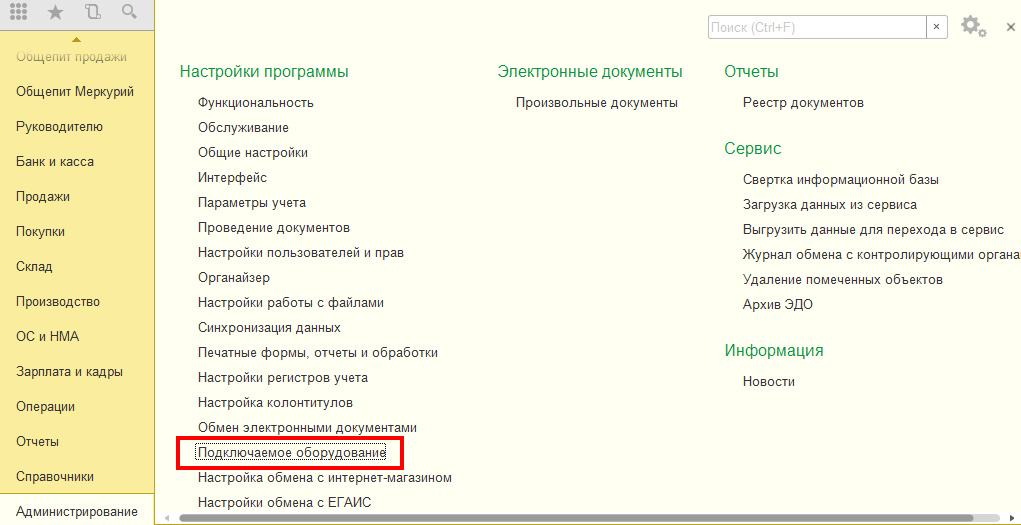Select the Операции section
Viewport: 1021px width, 525px height.
point(46,407)
